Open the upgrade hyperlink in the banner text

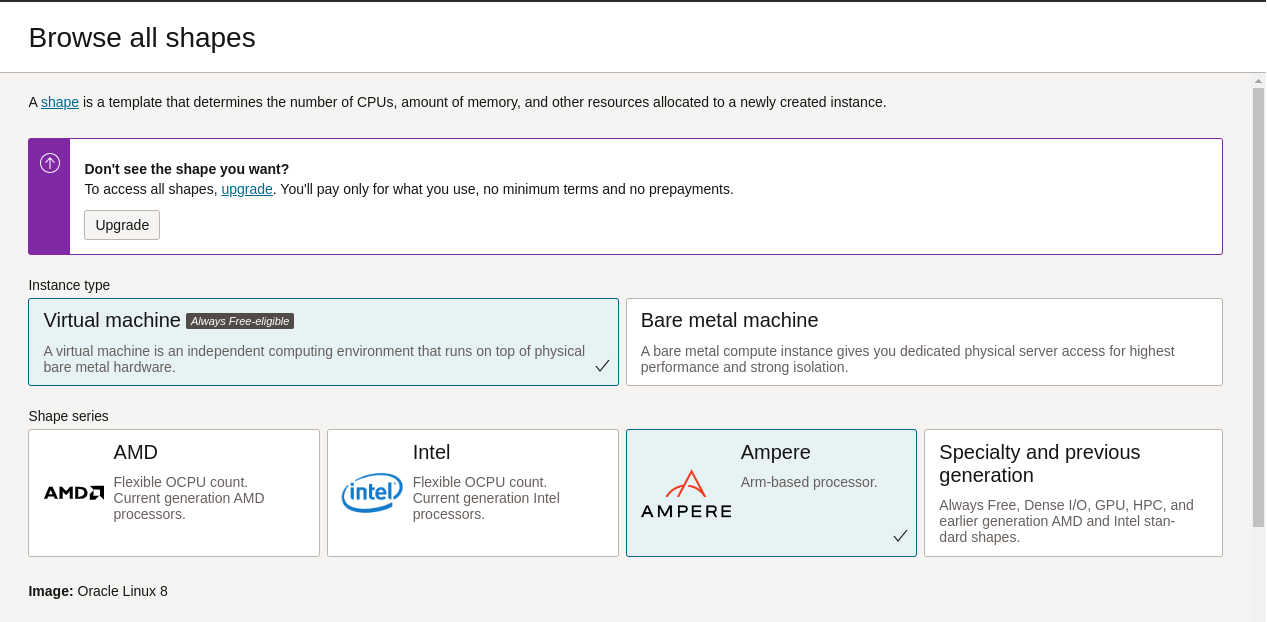pos(246,189)
